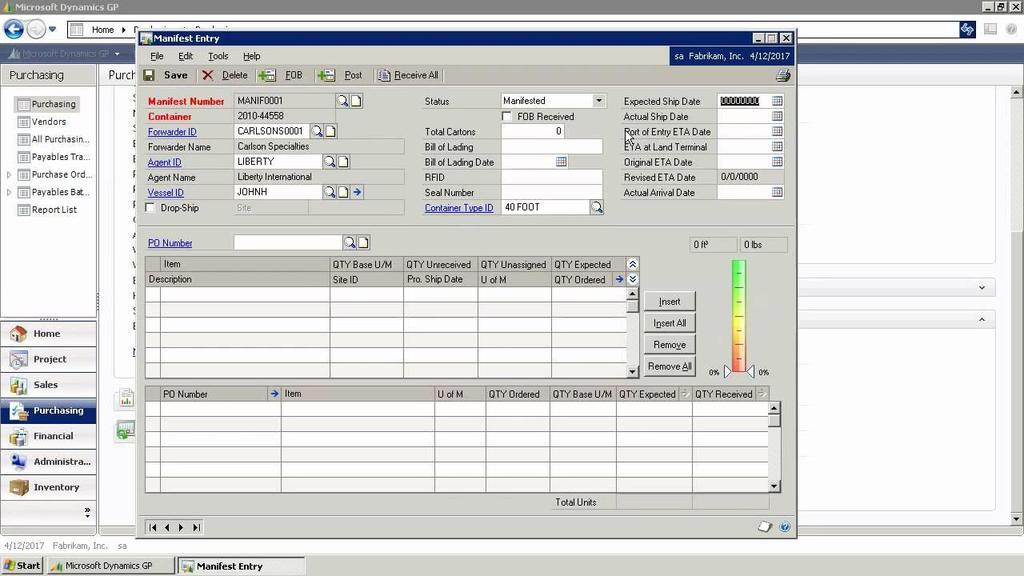Click the help icon at window bottom

tap(785, 526)
